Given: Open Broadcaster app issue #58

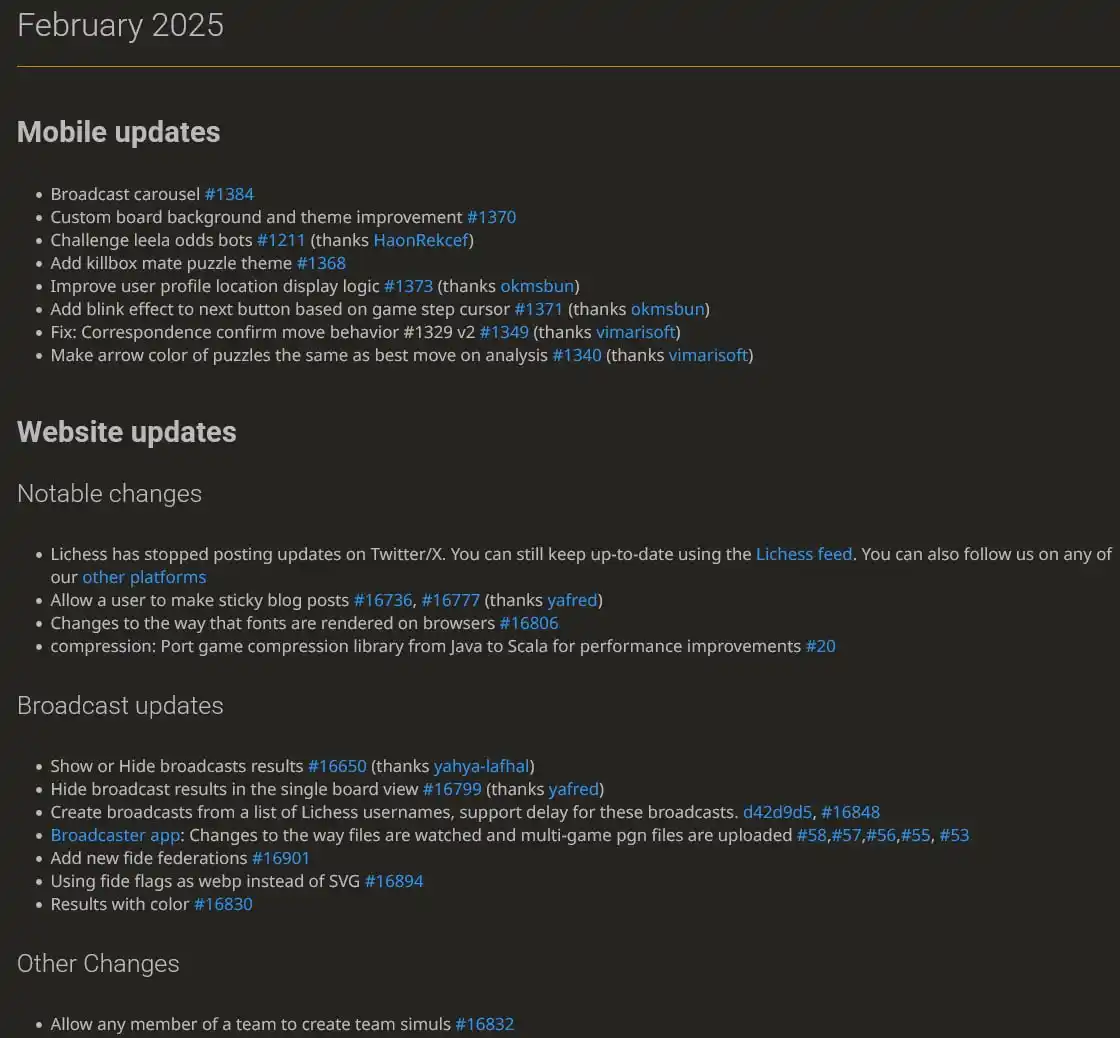Looking at the screenshot, I should click(812, 835).
